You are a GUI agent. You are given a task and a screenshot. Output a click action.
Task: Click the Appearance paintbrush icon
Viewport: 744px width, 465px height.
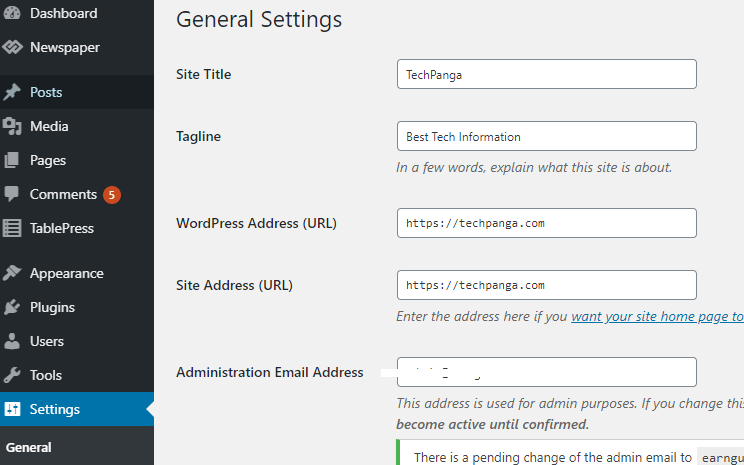tap(12, 273)
